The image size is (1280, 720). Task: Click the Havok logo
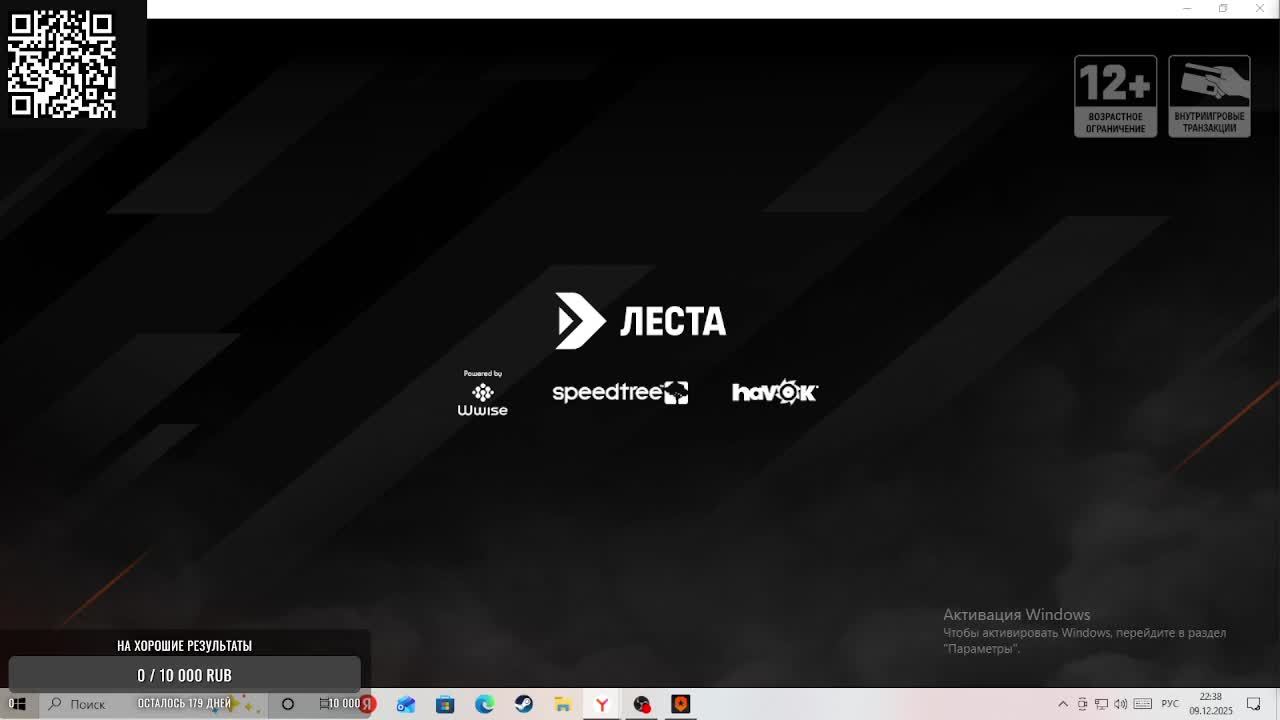coord(775,392)
